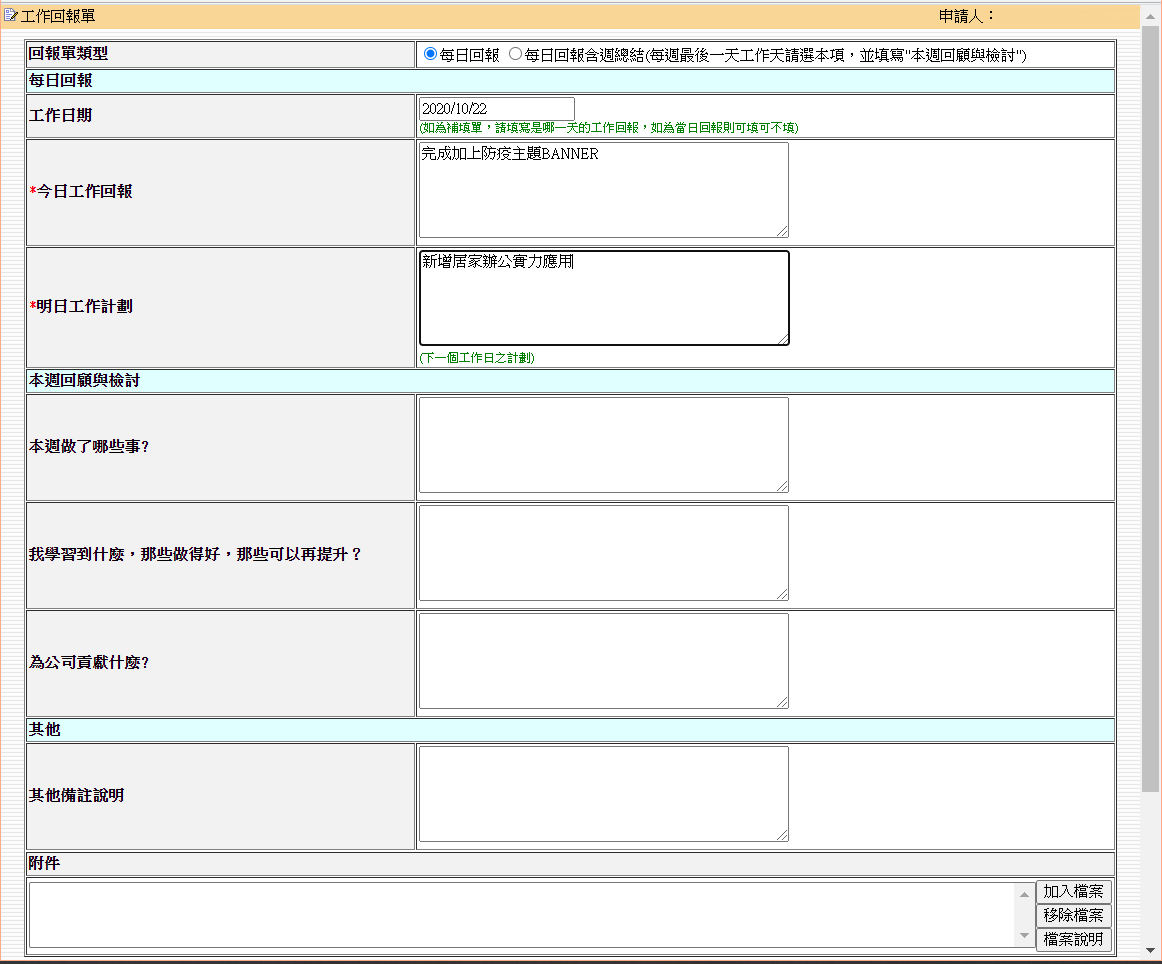This screenshot has width=1162, height=964.
Task: Click the page vertical scrollbar thumb
Action: click(1150, 400)
